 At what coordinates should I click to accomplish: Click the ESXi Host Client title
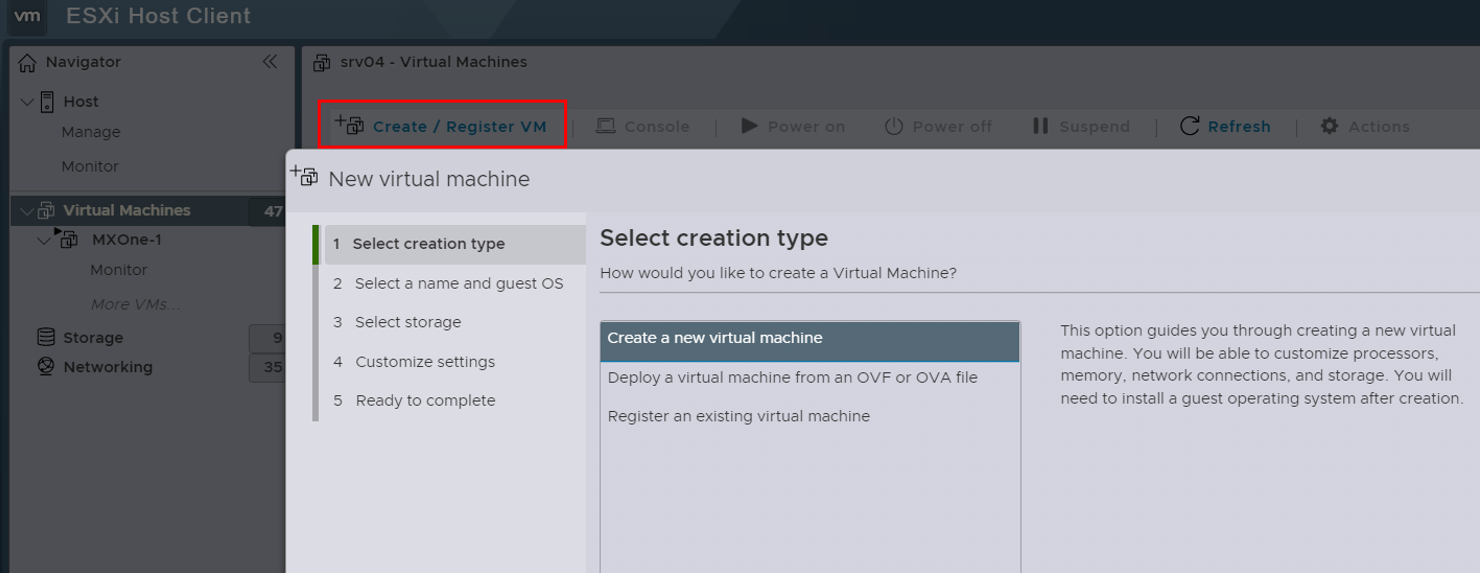point(158,16)
